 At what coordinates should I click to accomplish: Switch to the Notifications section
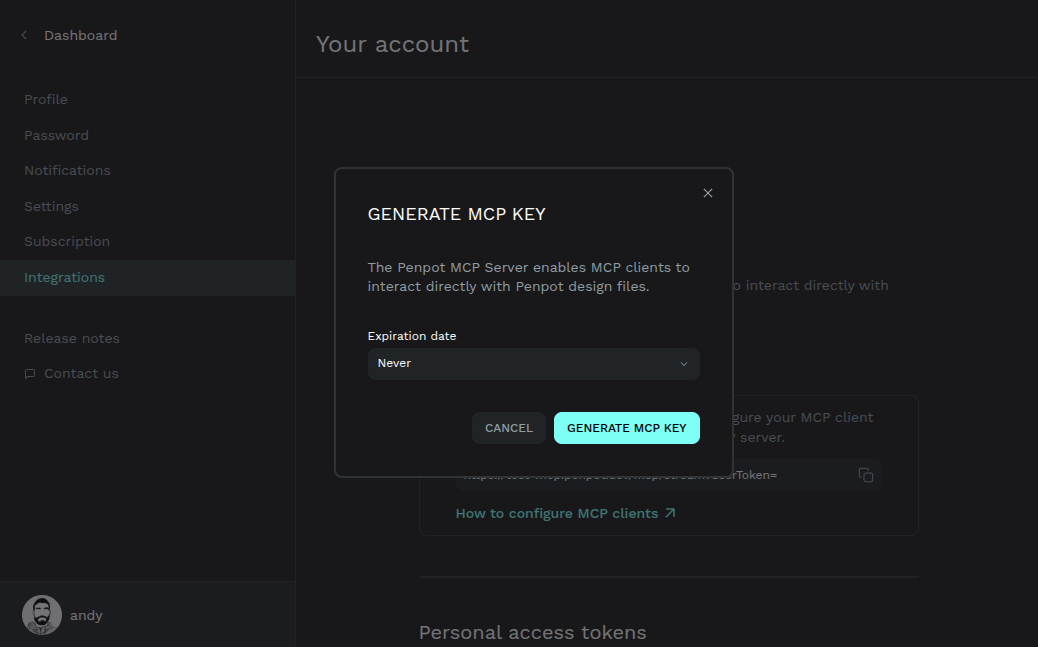tap(67, 170)
